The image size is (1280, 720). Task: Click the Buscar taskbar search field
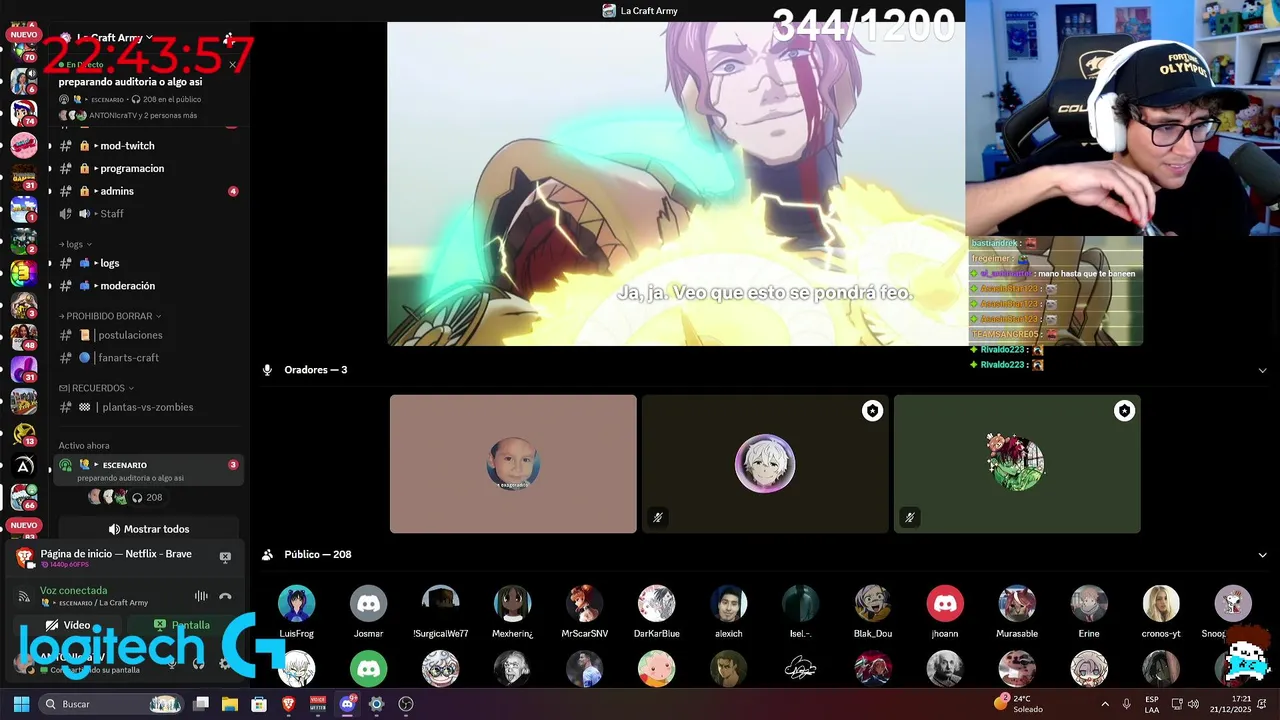(111, 704)
